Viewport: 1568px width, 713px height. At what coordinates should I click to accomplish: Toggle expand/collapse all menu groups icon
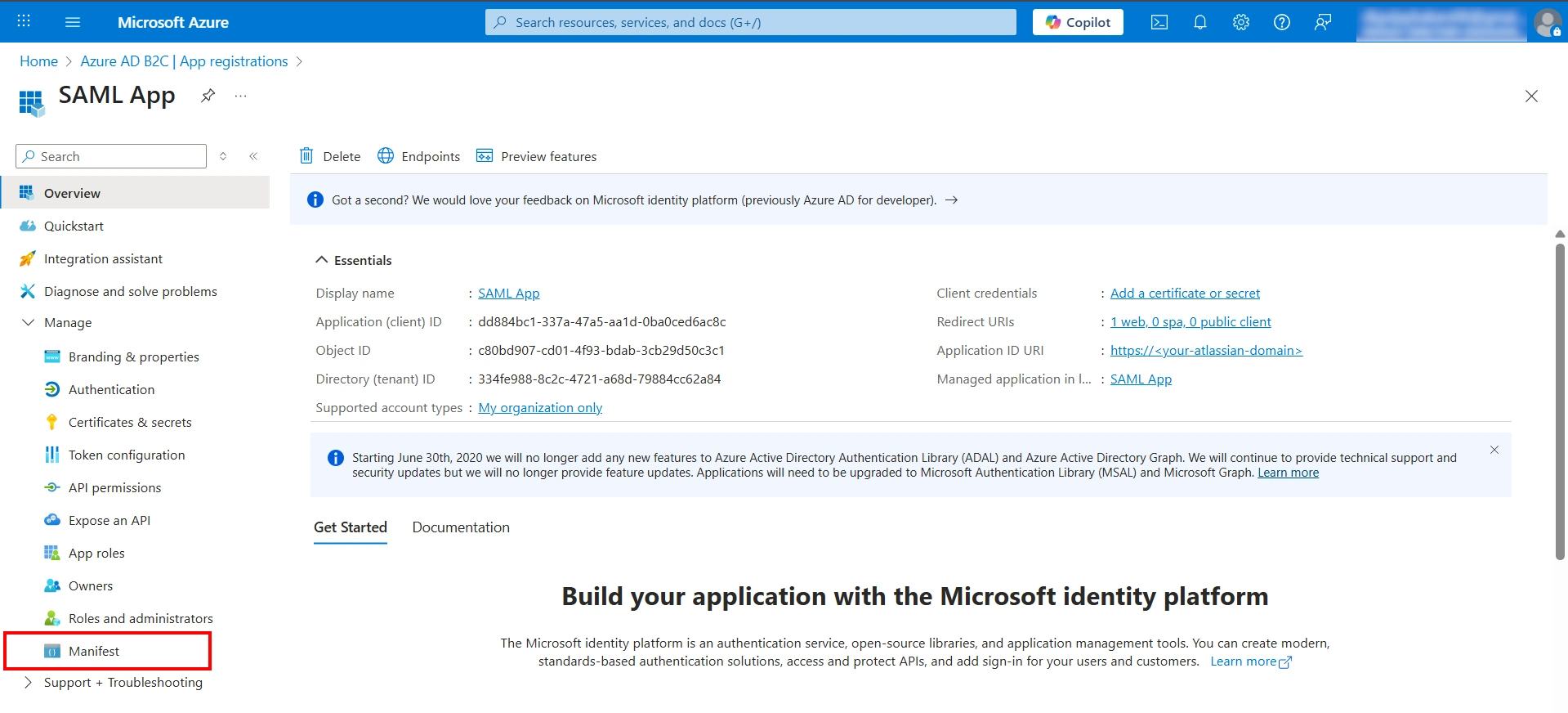[x=223, y=156]
